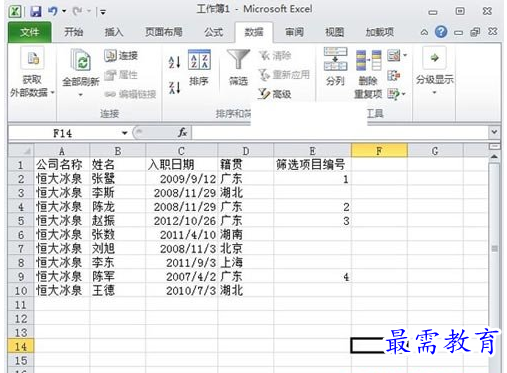Image resolution: width=507 pixels, height=373 pixels.
Task: Expand 获取外部数据 dropdown arrow
Action: pyautogui.click(x=53, y=93)
